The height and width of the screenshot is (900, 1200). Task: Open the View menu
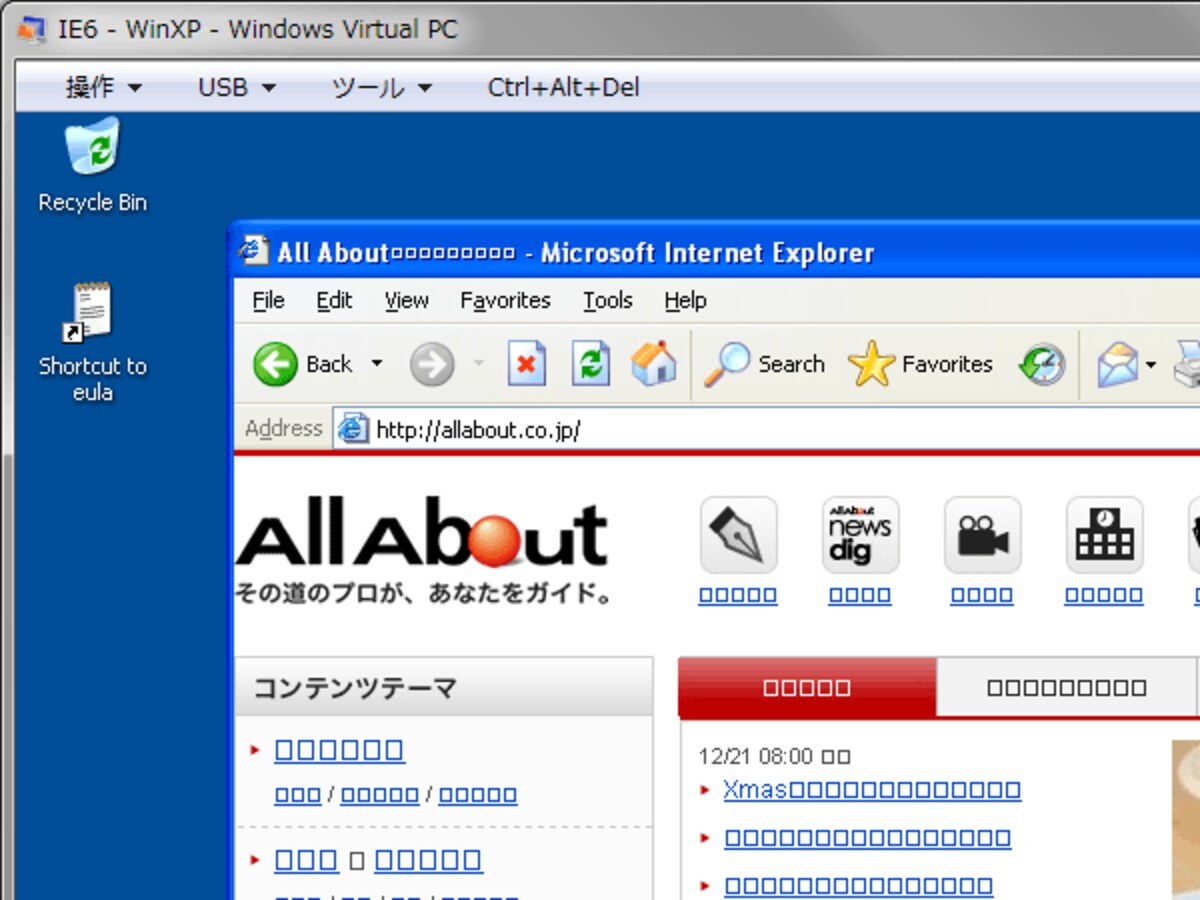pyautogui.click(x=406, y=301)
